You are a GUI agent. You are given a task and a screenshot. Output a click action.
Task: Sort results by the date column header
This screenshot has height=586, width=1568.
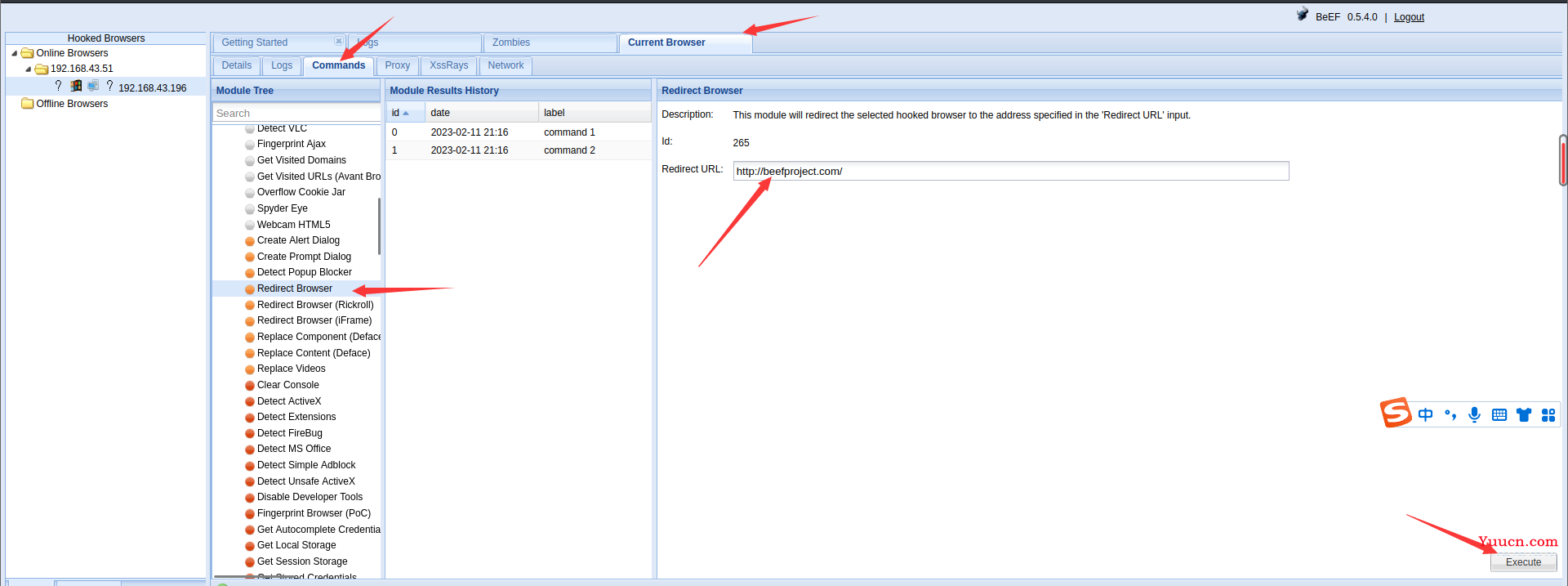(482, 113)
